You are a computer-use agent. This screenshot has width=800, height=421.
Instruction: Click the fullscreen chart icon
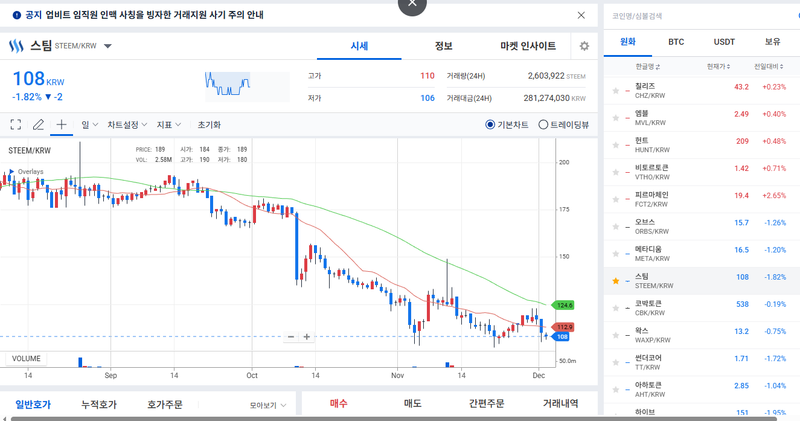[15, 125]
